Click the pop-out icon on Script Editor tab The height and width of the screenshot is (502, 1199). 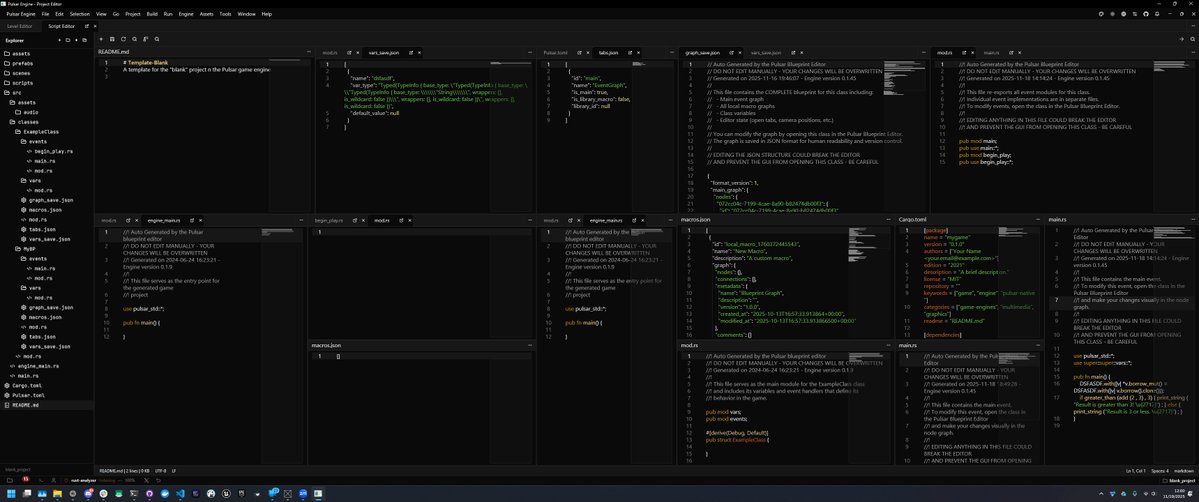coord(86,26)
